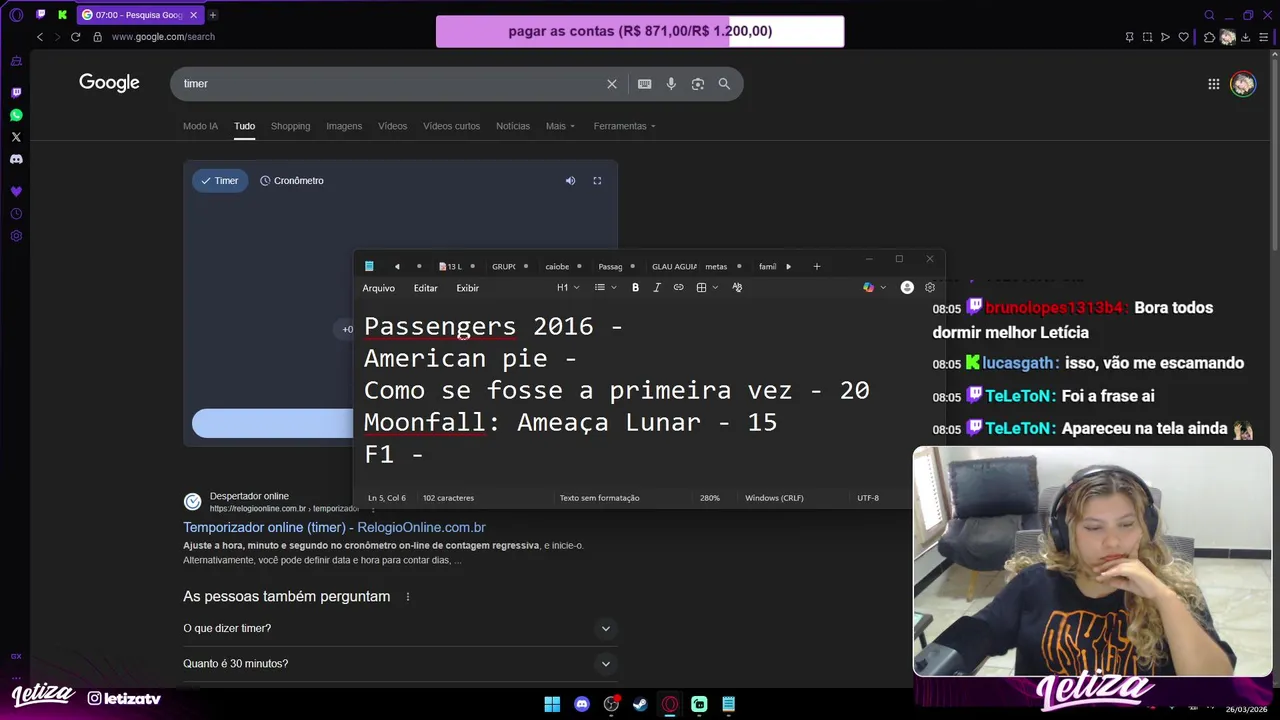
Task: Switch to the GRUPO Notepad tab
Action: (504, 267)
